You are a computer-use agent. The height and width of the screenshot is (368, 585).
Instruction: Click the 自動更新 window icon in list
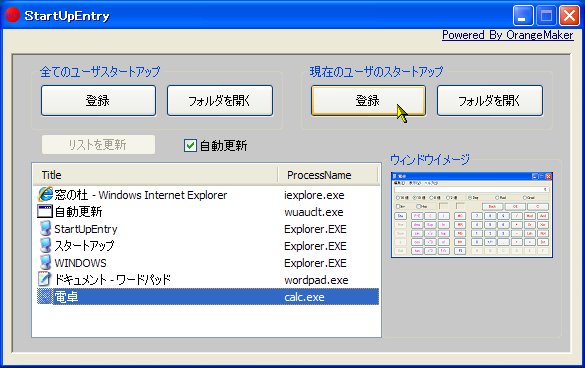pyautogui.click(x=45, y=212)
